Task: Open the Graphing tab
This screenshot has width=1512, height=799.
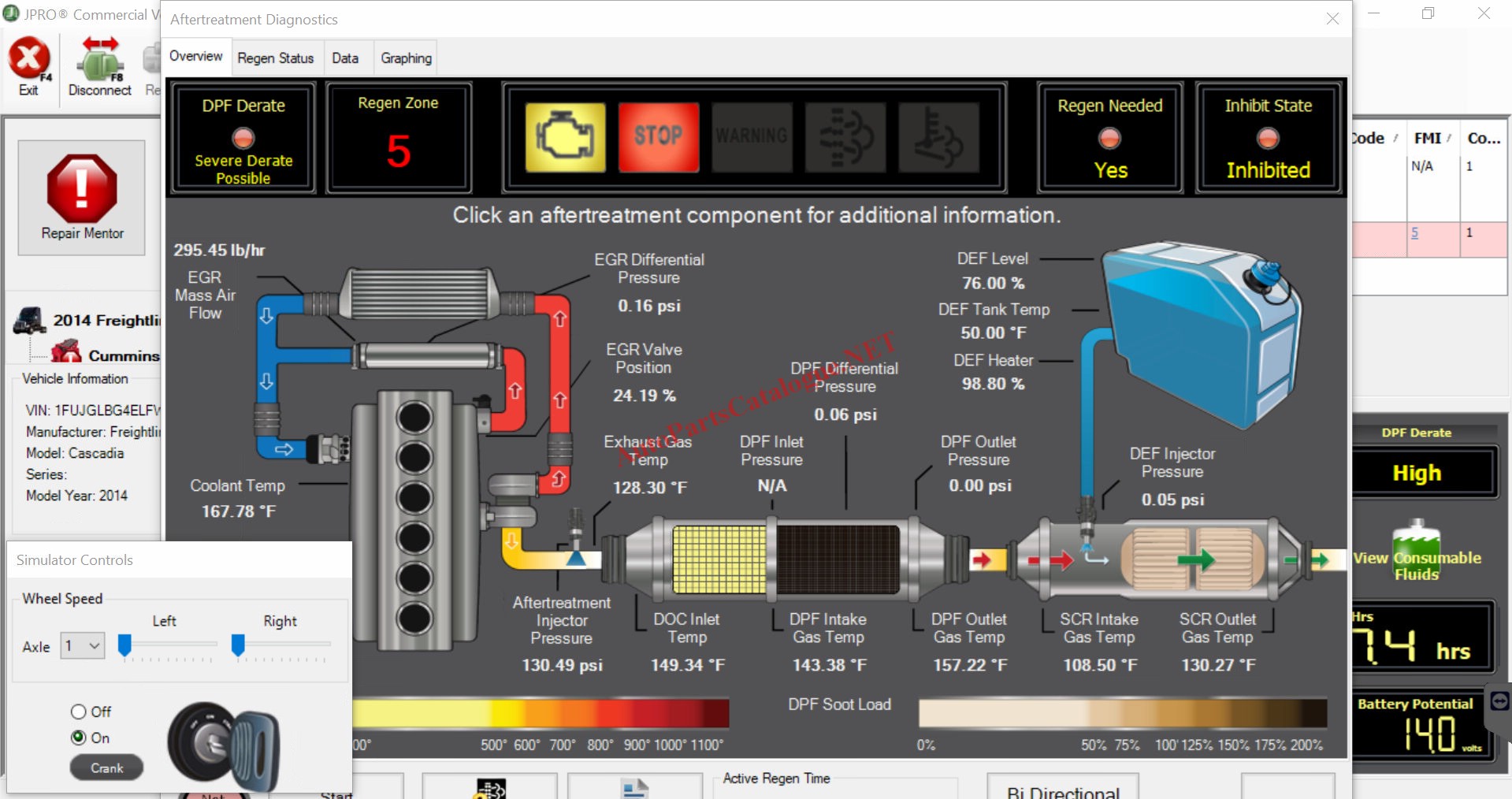Action: [x=406, y=58]
